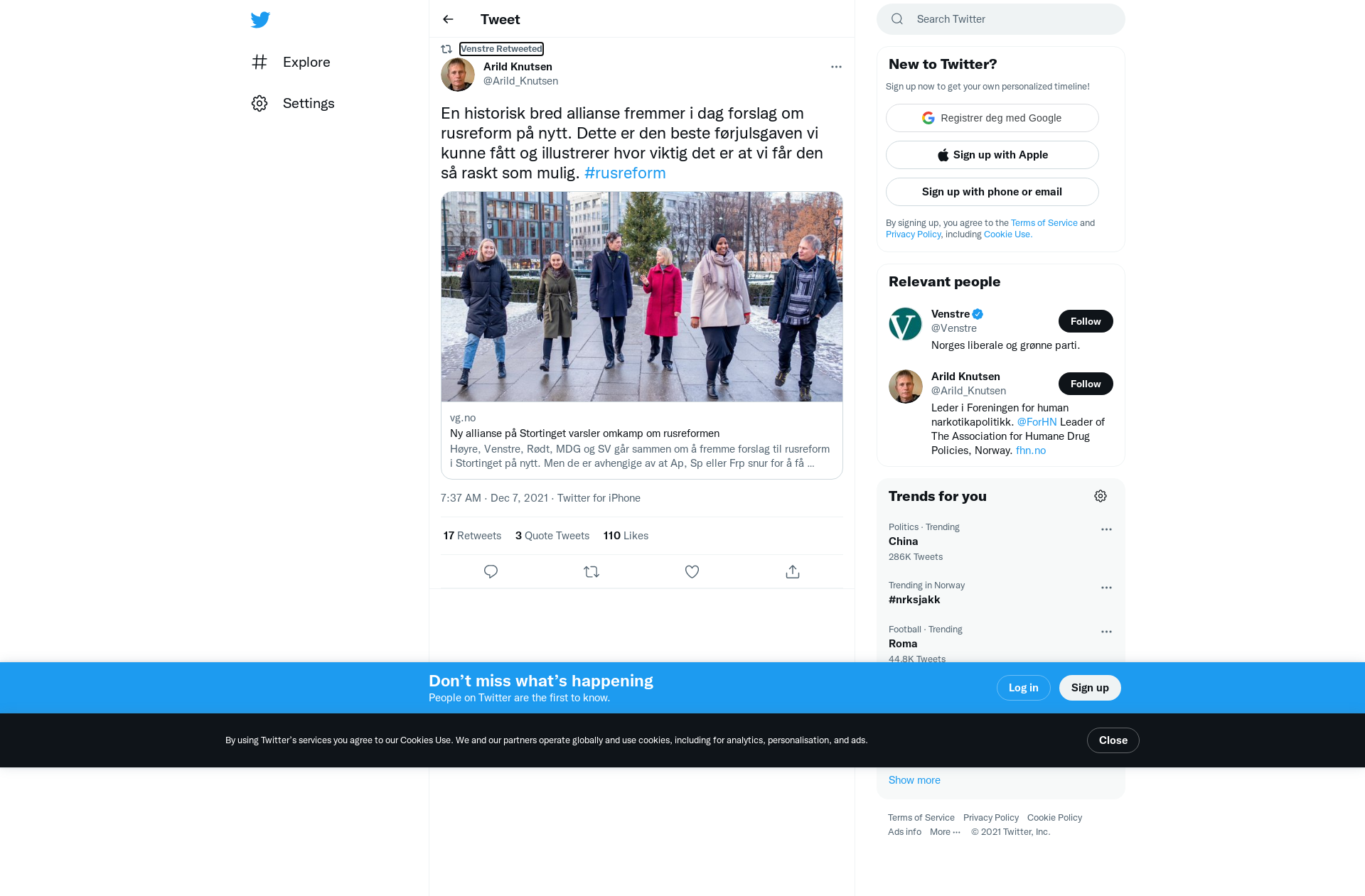Click the retweet arrows icon beside Venstre Retweeted
This screenshot has width=1365, height=896.
[446, 49]
